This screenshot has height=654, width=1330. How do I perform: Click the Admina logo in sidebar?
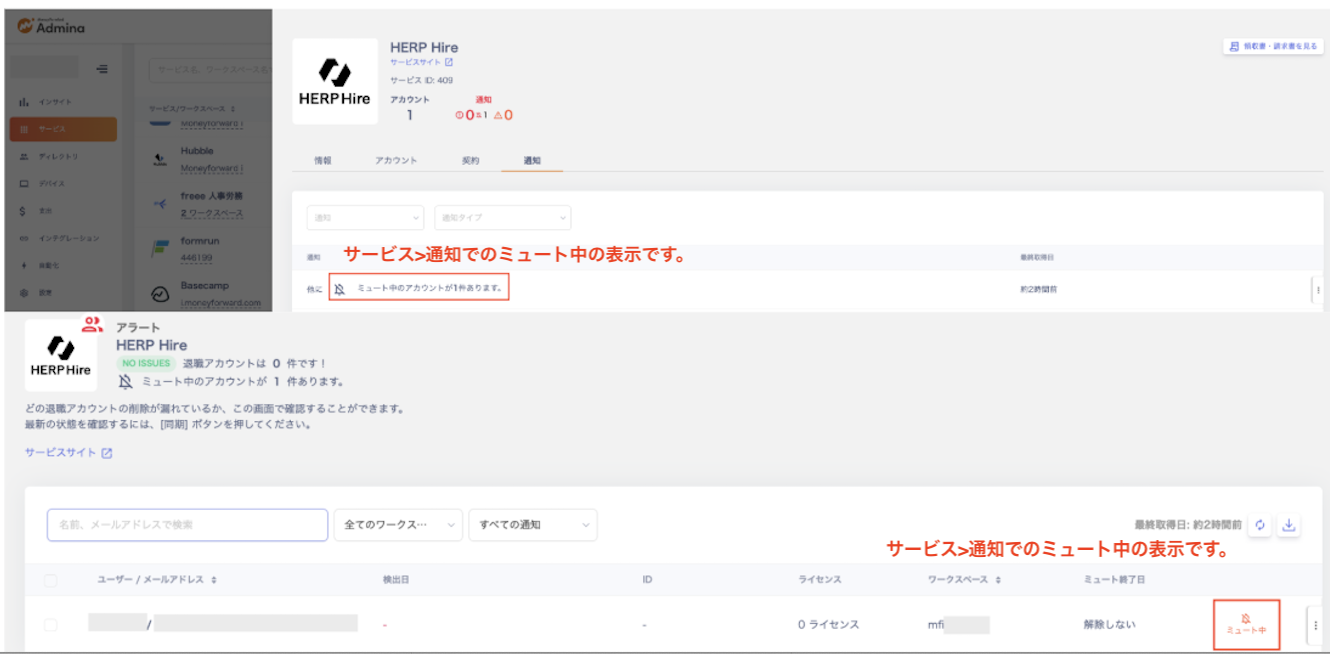click(51, 27)
